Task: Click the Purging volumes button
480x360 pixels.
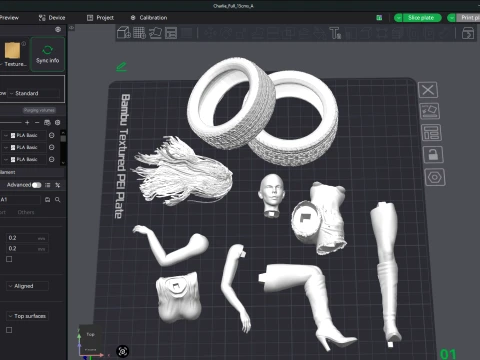Action: pyautogui.click(x=39, y=110)
